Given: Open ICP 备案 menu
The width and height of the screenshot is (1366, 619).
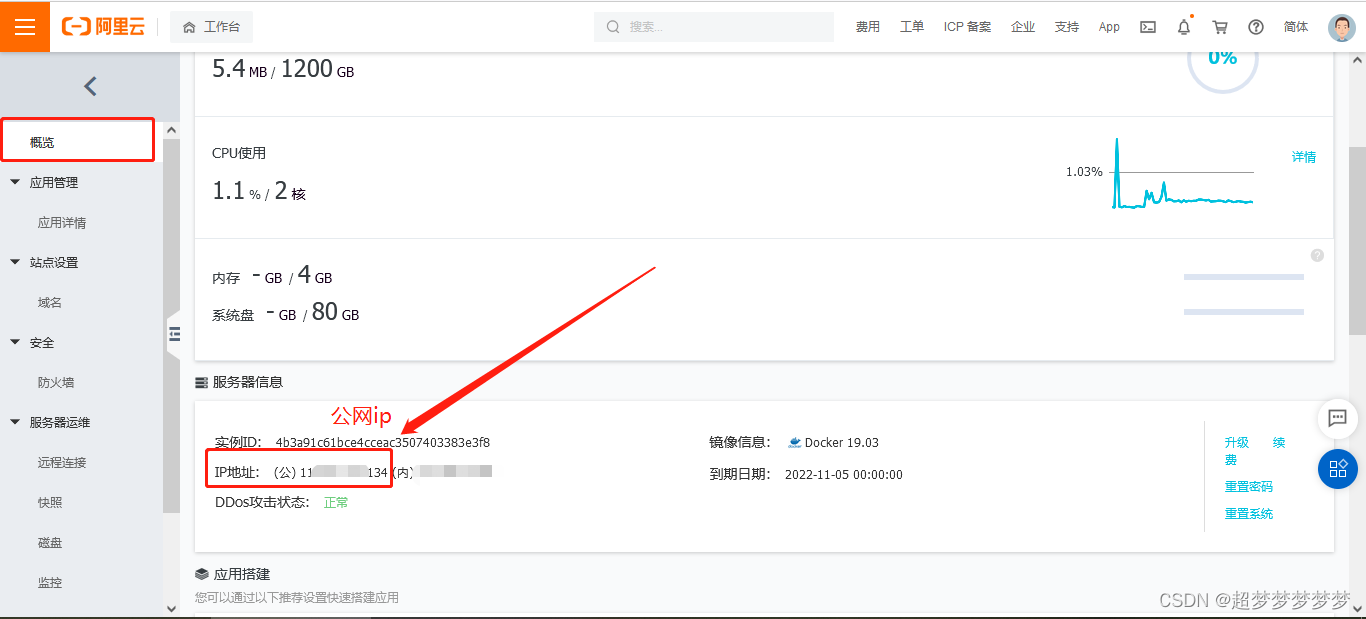Looking at the screenshot, I should 967,27.
